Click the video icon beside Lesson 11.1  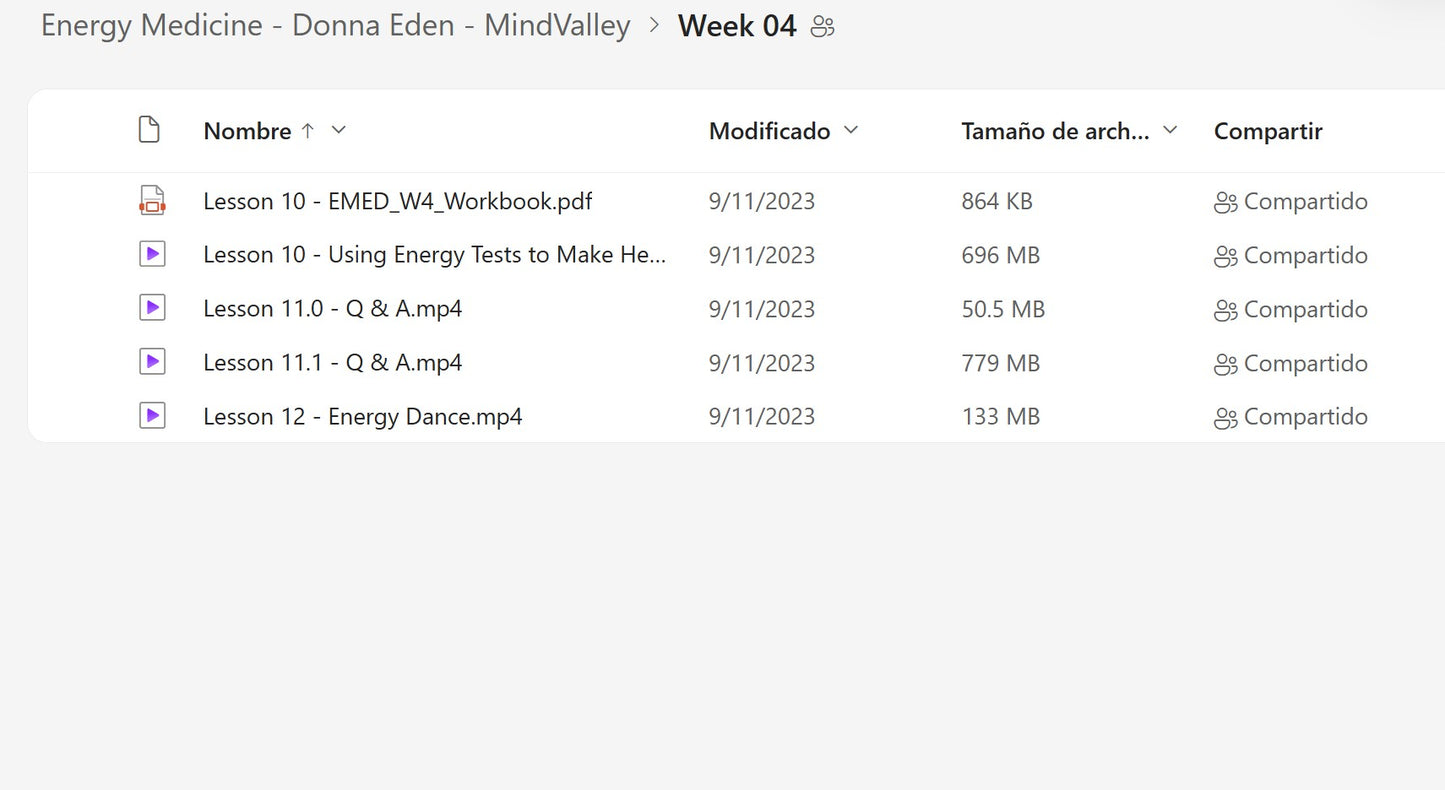[x=152, y=362]
